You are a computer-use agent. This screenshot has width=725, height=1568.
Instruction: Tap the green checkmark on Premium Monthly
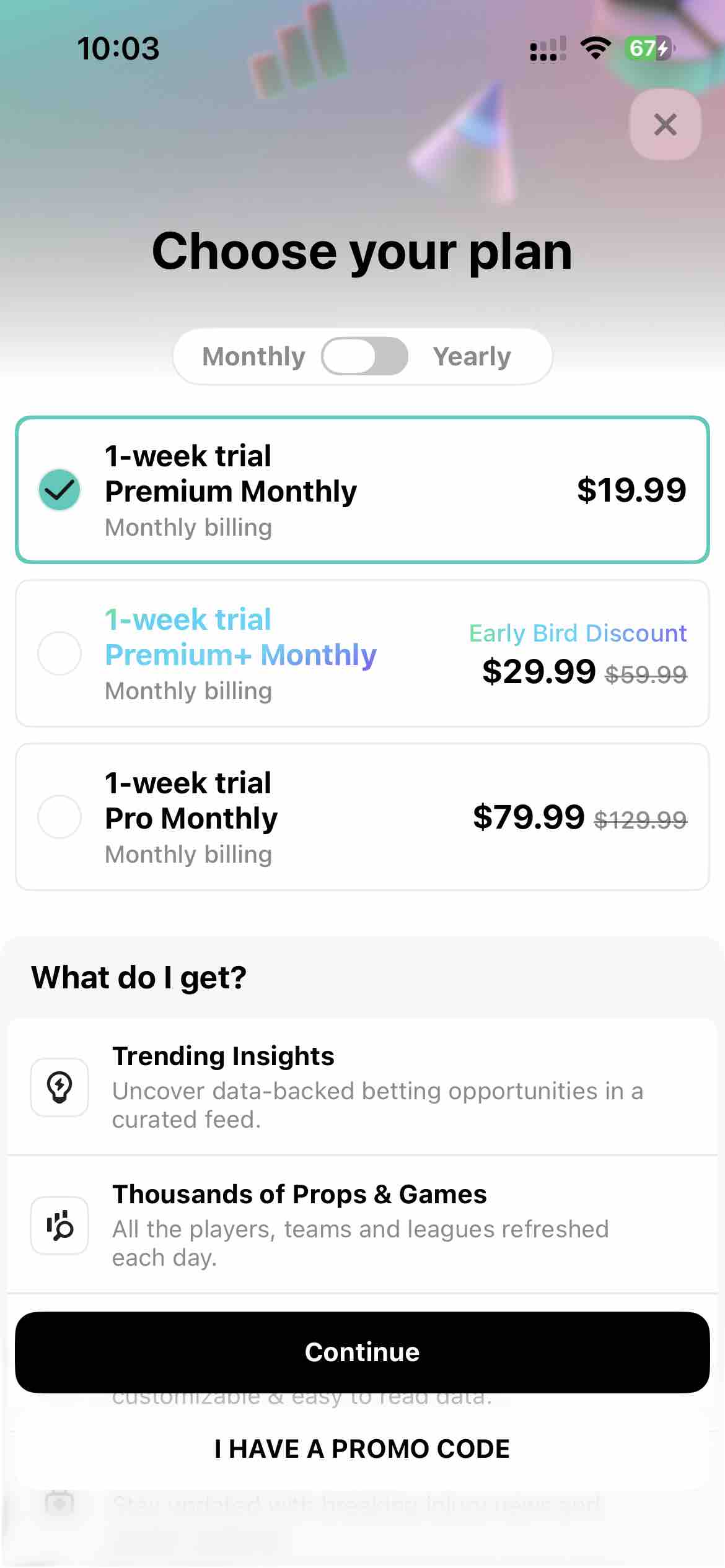(x=59, y=490)
